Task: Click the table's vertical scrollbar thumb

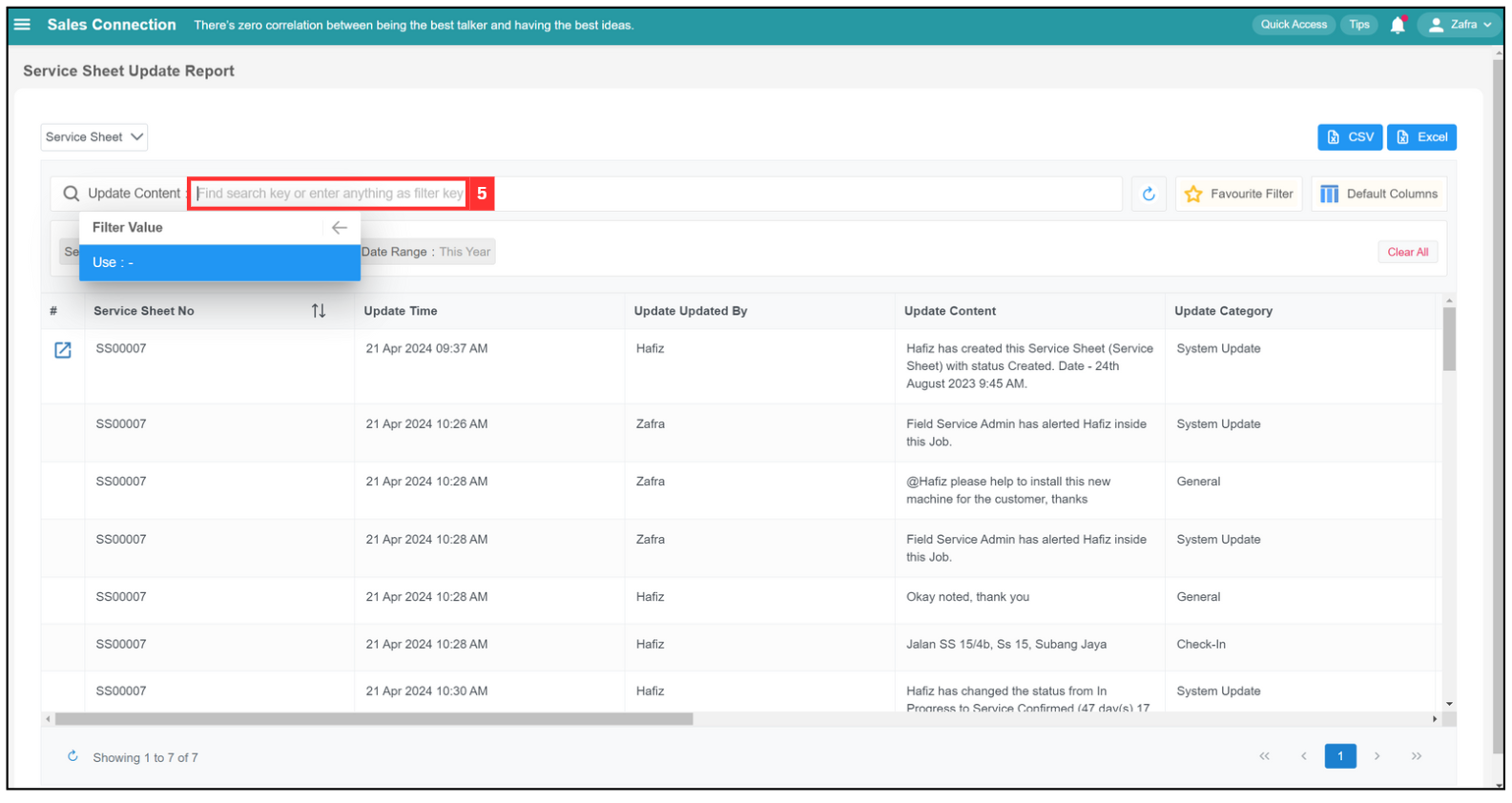Action: (x=1449, y=339)
